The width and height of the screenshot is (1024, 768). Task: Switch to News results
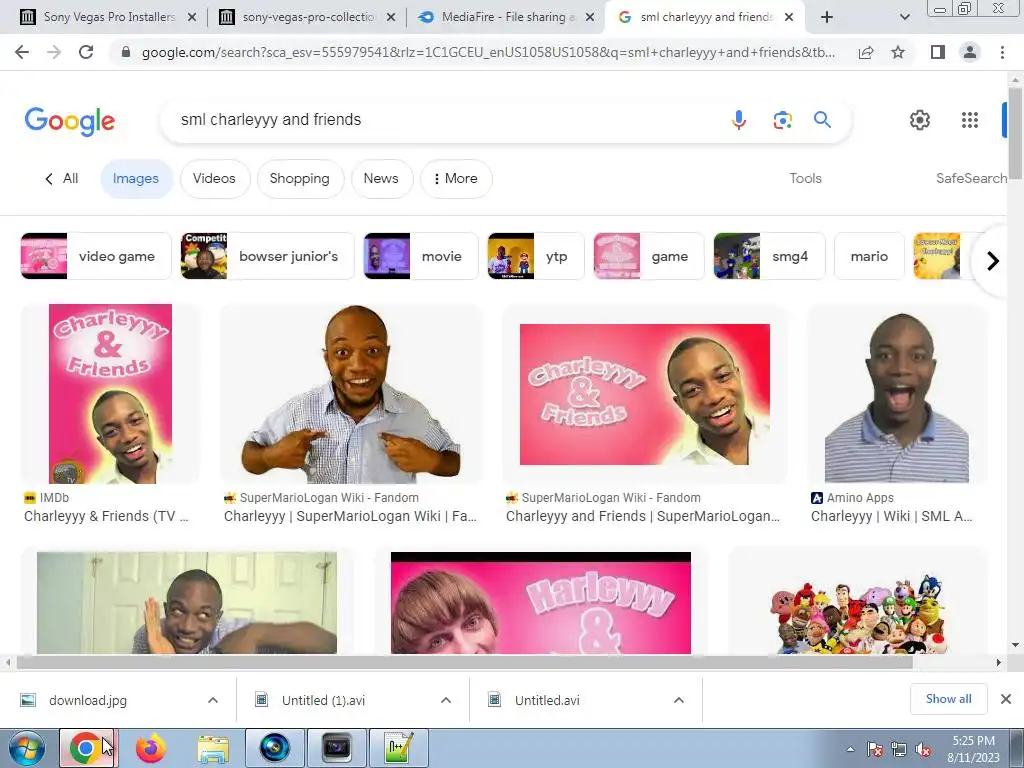(381, 178)
